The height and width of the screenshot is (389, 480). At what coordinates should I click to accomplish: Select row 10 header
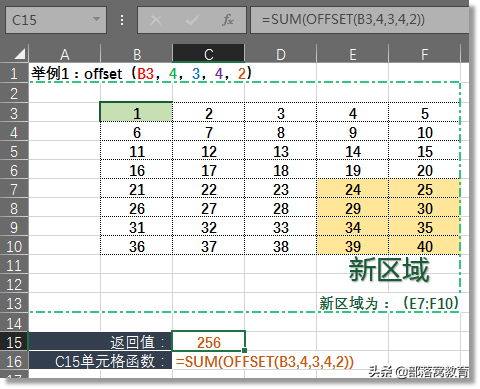tap(14, 246)
